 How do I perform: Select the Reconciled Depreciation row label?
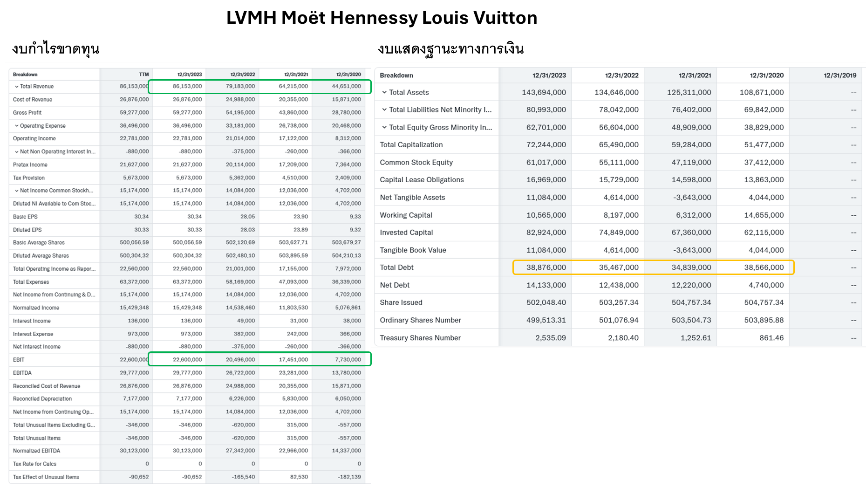coord(43,399)
